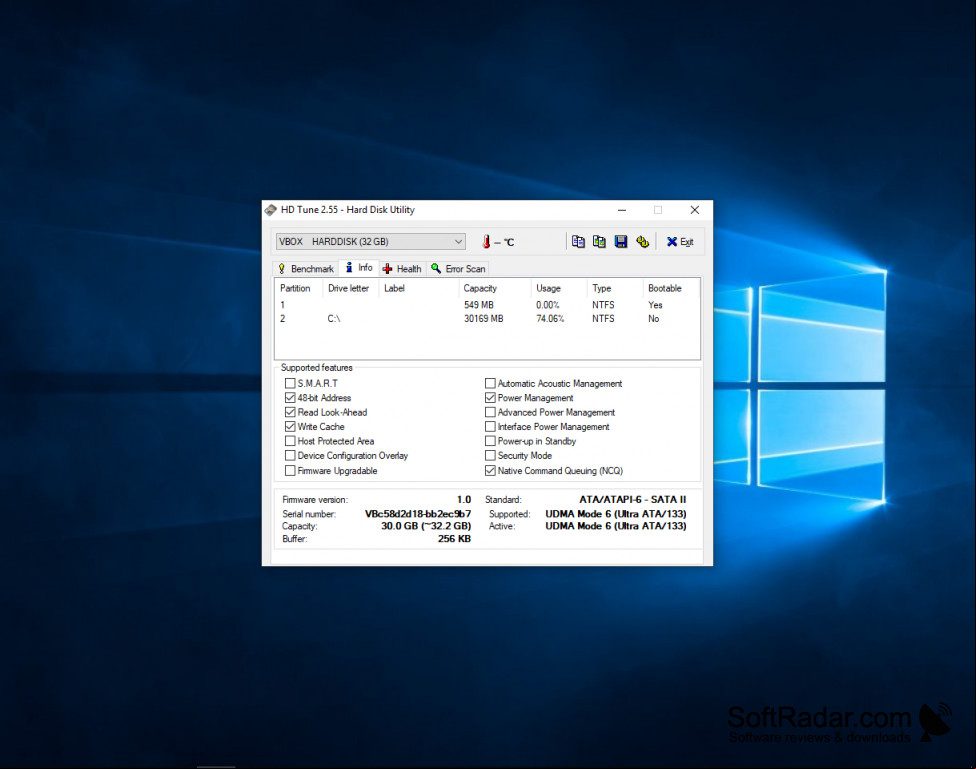Toggle the Write Cache checkbox
The width and height of the screenshot is (976, 769).
pos(290,427)
